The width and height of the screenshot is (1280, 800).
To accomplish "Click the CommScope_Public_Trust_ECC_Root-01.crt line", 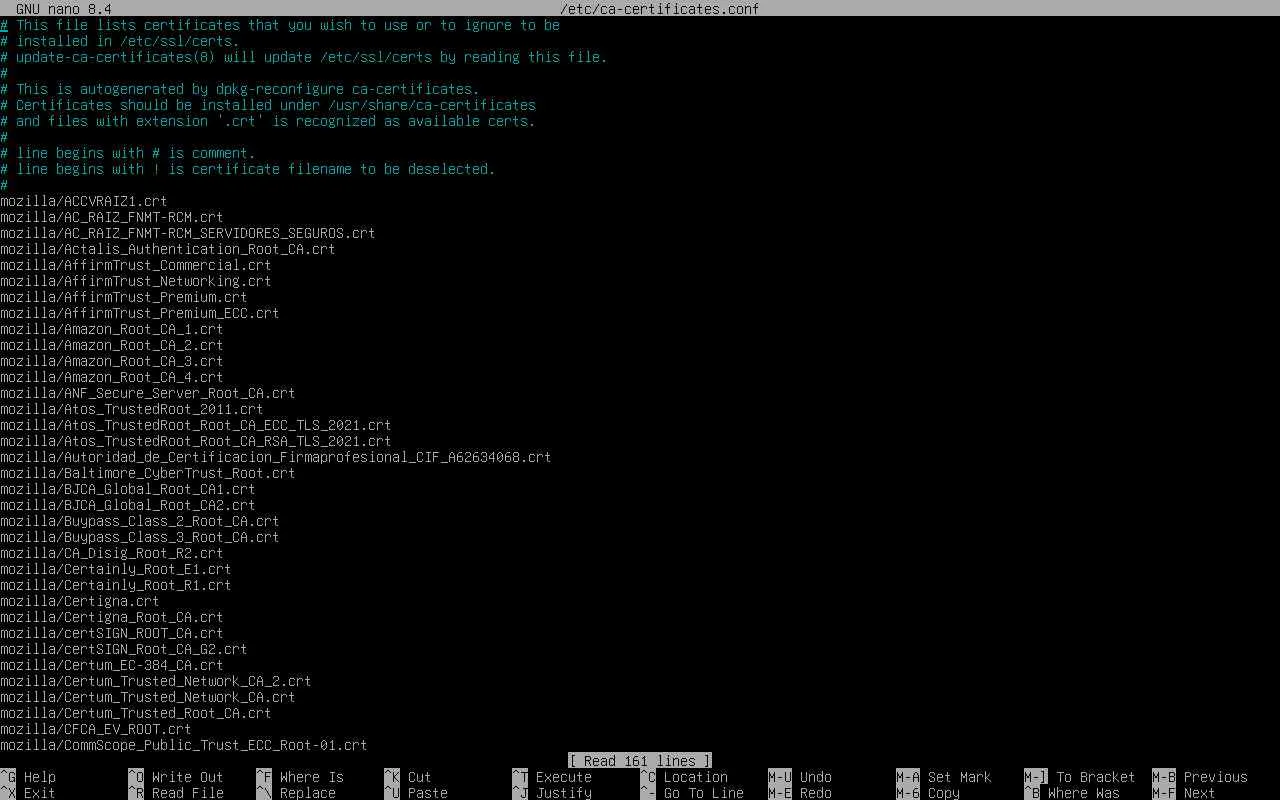I will coord(184,745).
